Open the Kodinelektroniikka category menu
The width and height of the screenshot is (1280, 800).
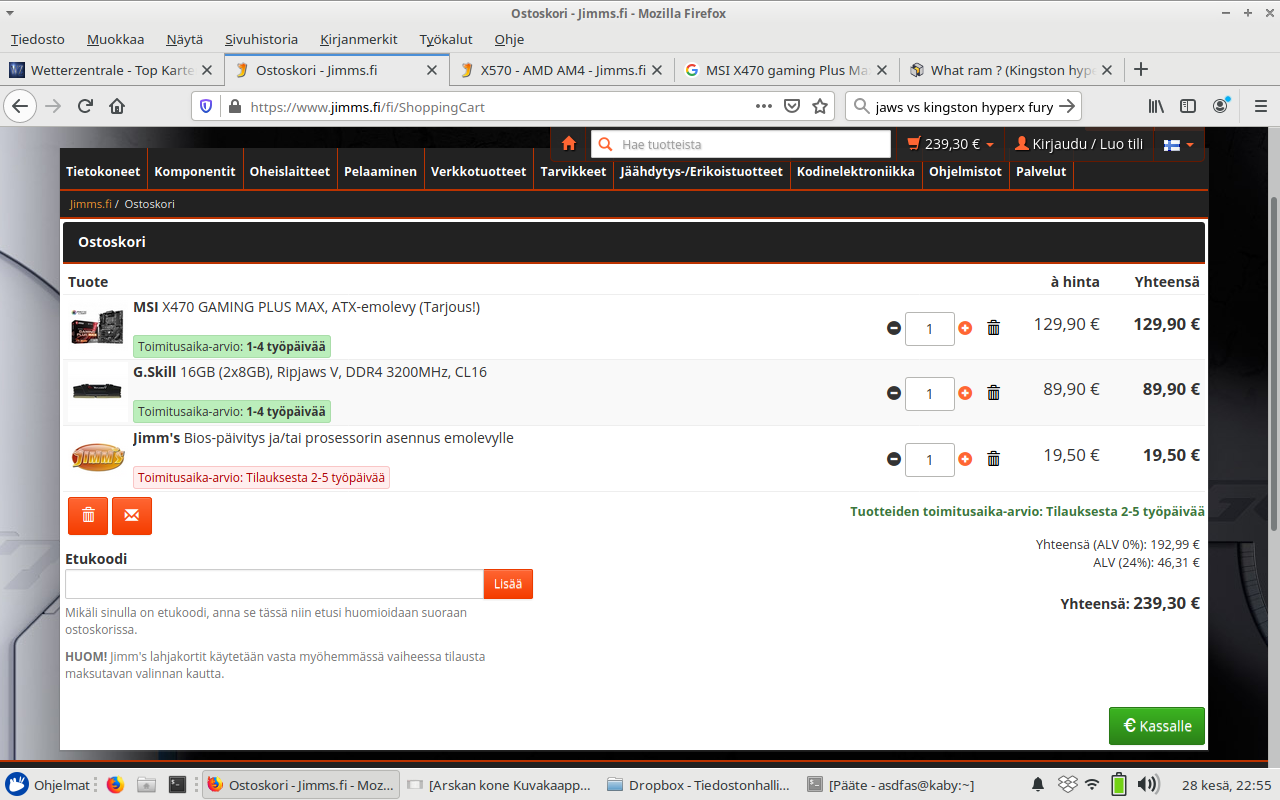point(856,171)
